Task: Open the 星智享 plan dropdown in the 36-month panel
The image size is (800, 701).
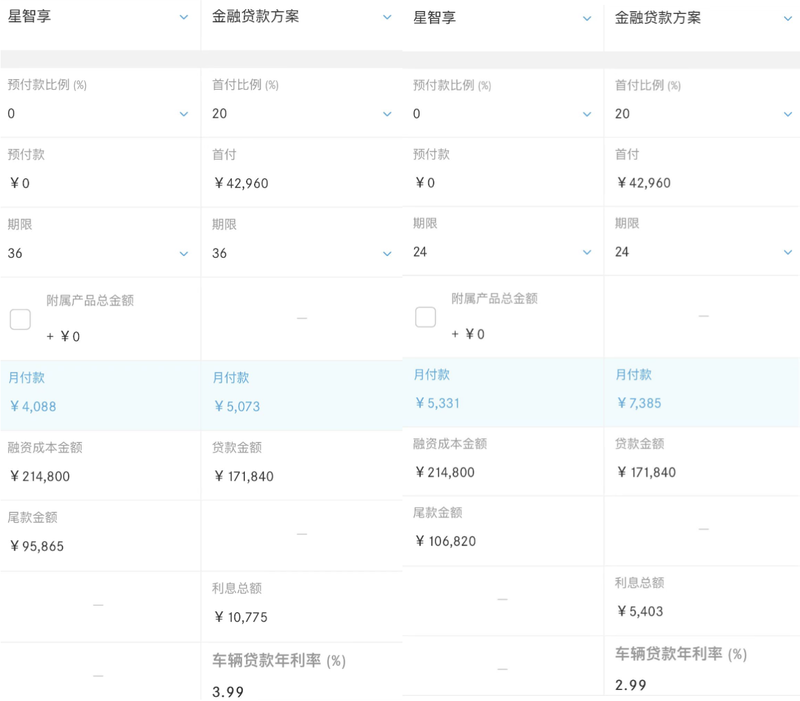Action: click(x=184, y=17)
